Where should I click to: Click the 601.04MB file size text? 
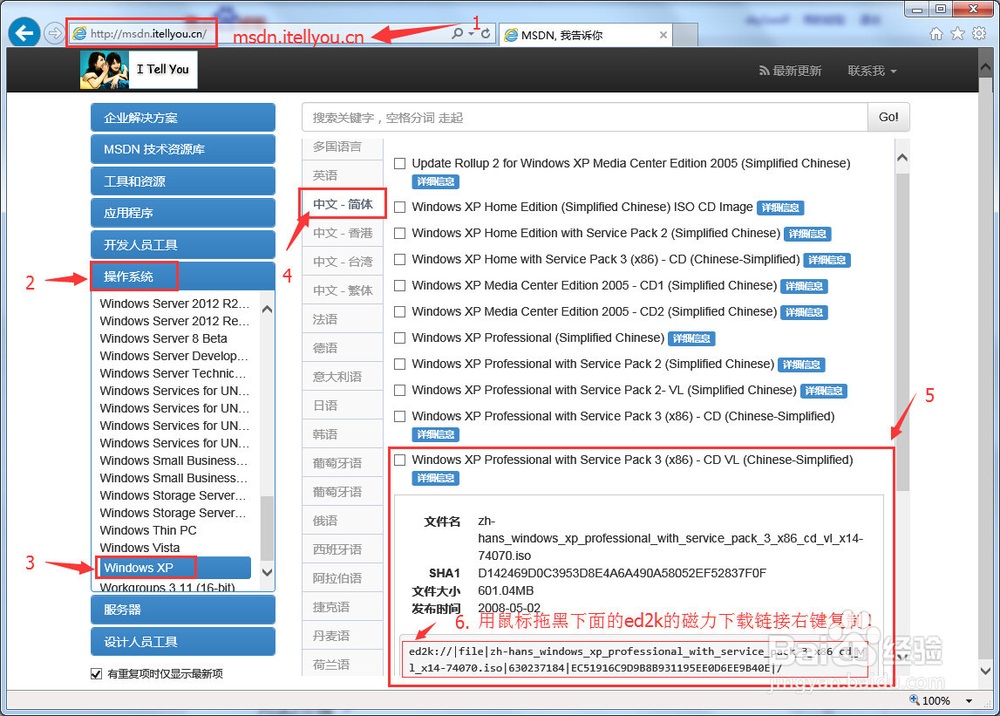[x=506, y=591]
